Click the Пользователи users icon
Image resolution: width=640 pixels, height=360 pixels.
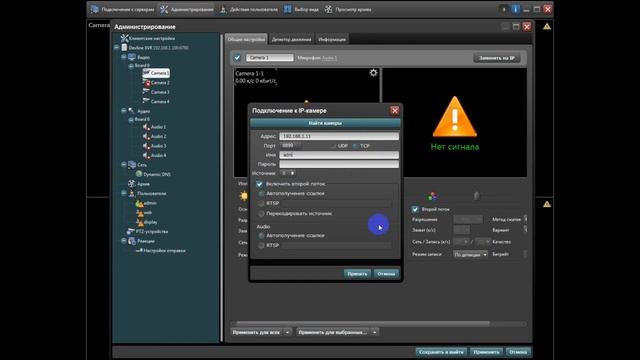(132, 193)
